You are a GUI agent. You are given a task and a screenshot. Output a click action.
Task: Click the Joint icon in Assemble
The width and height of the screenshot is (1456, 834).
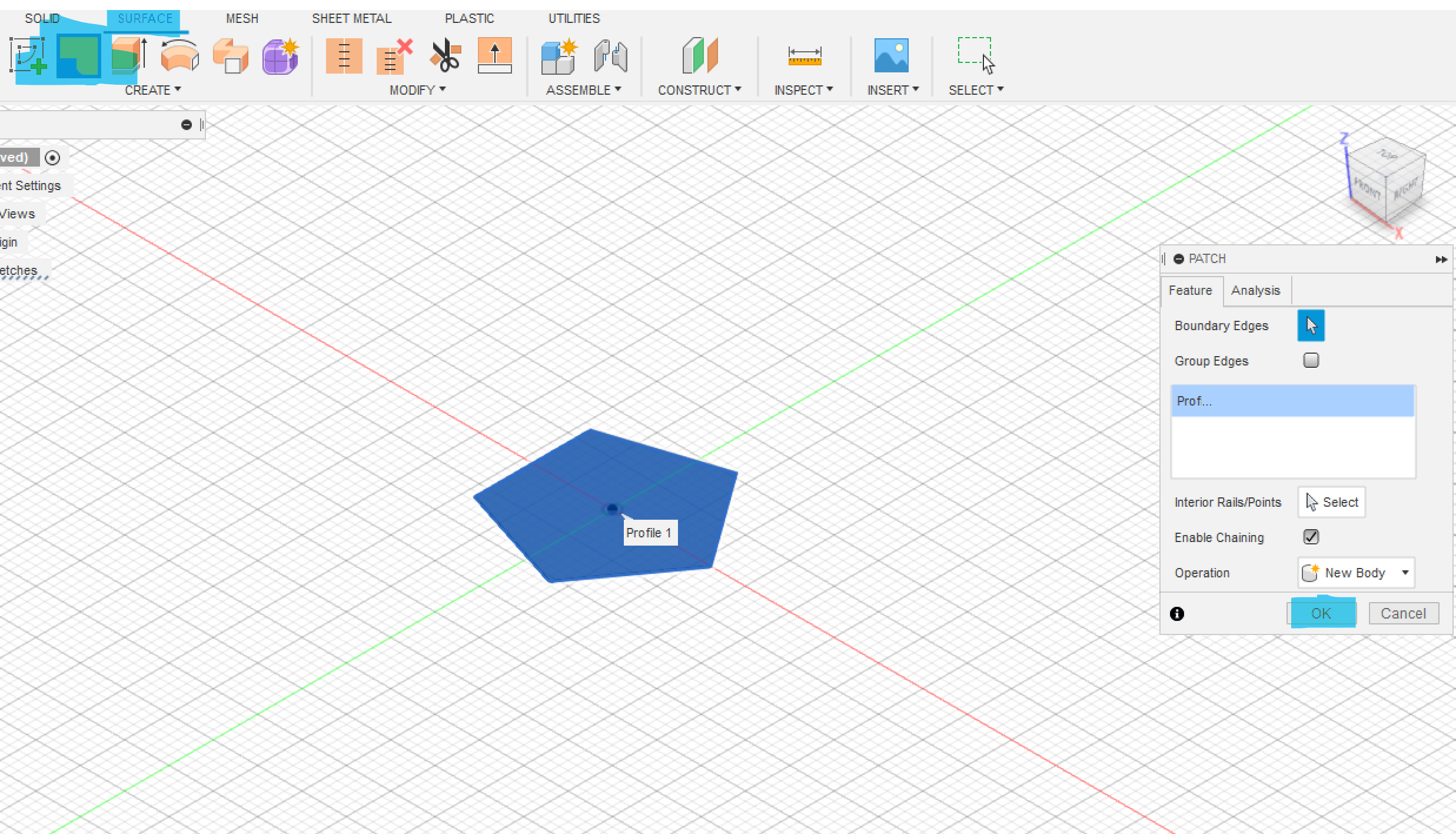[610, 57]
